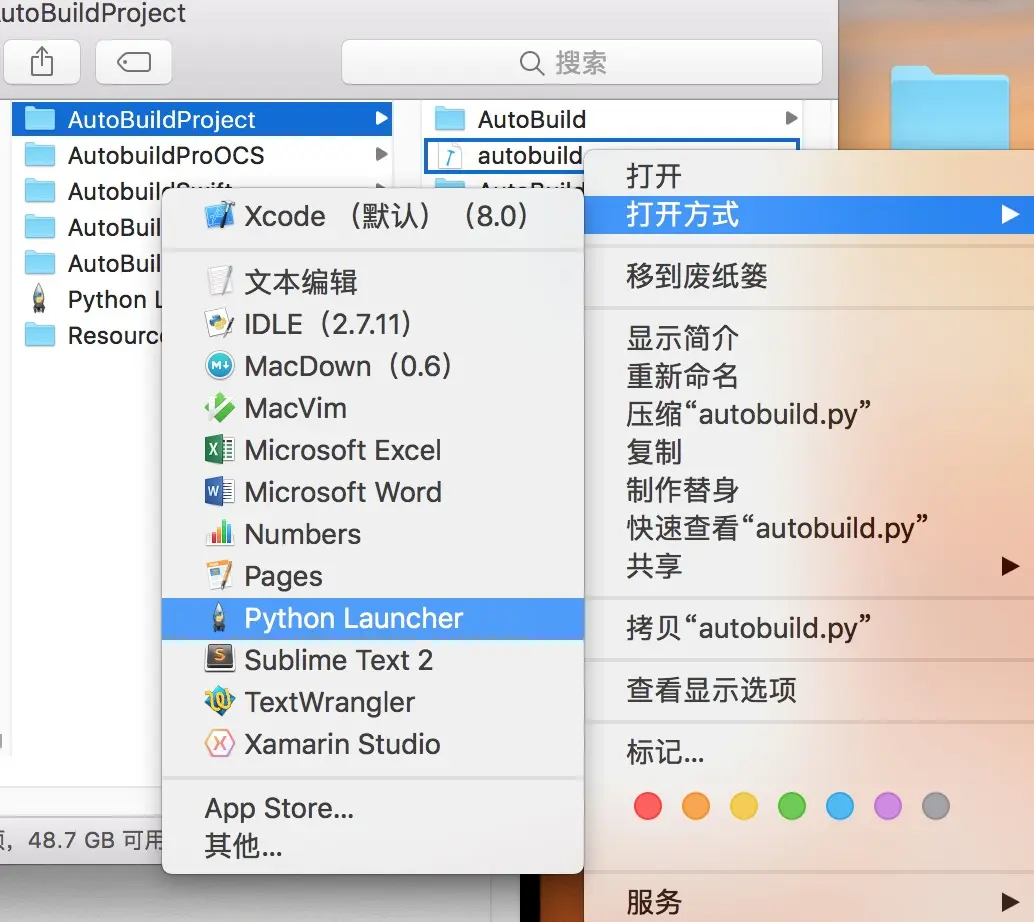The image size is (1034, 922).
Task: Click the Numbers chart icon
Action: tap(220, 534)
